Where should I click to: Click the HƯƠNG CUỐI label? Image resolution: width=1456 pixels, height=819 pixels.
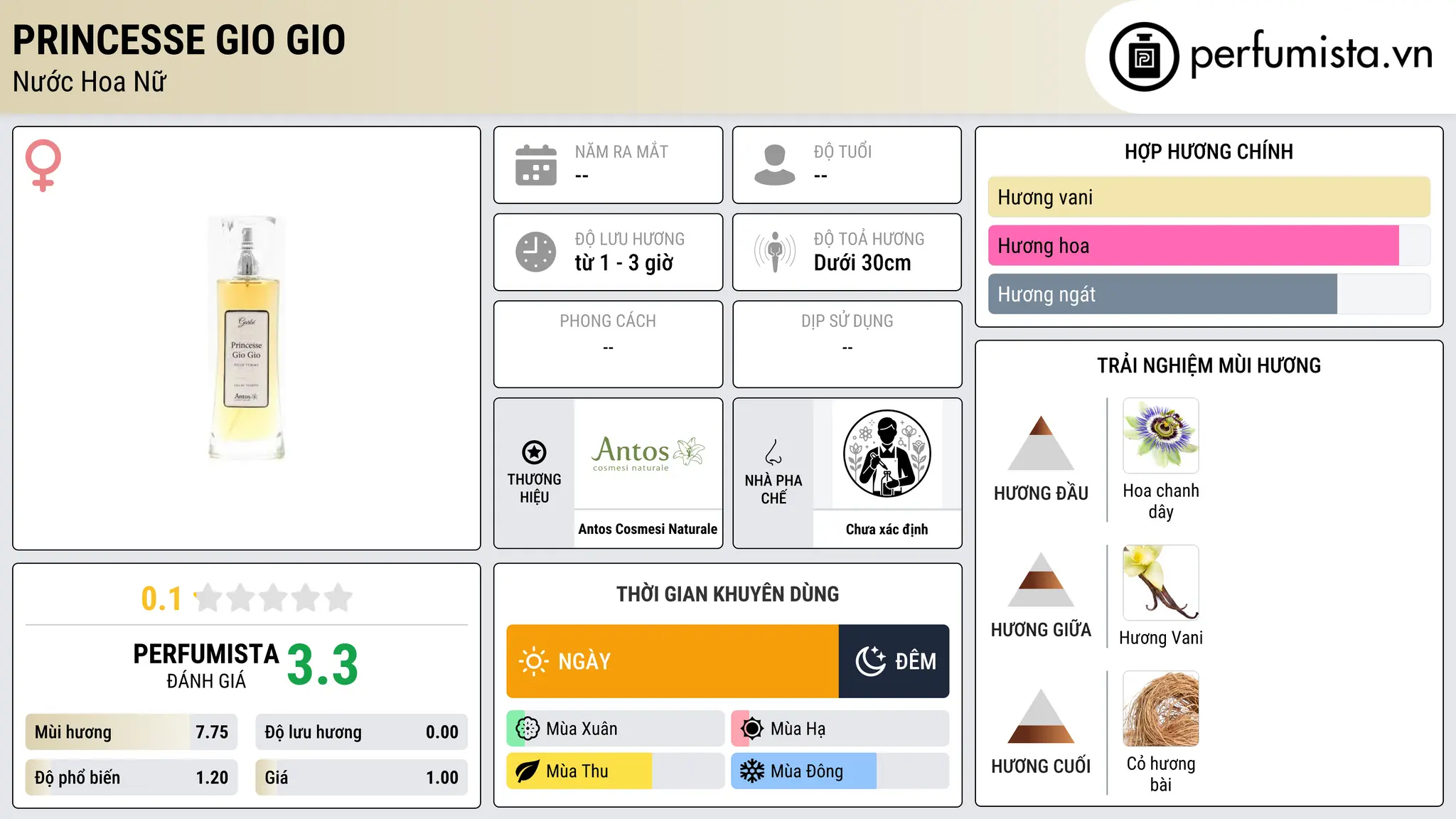(x=1041, y=766)
